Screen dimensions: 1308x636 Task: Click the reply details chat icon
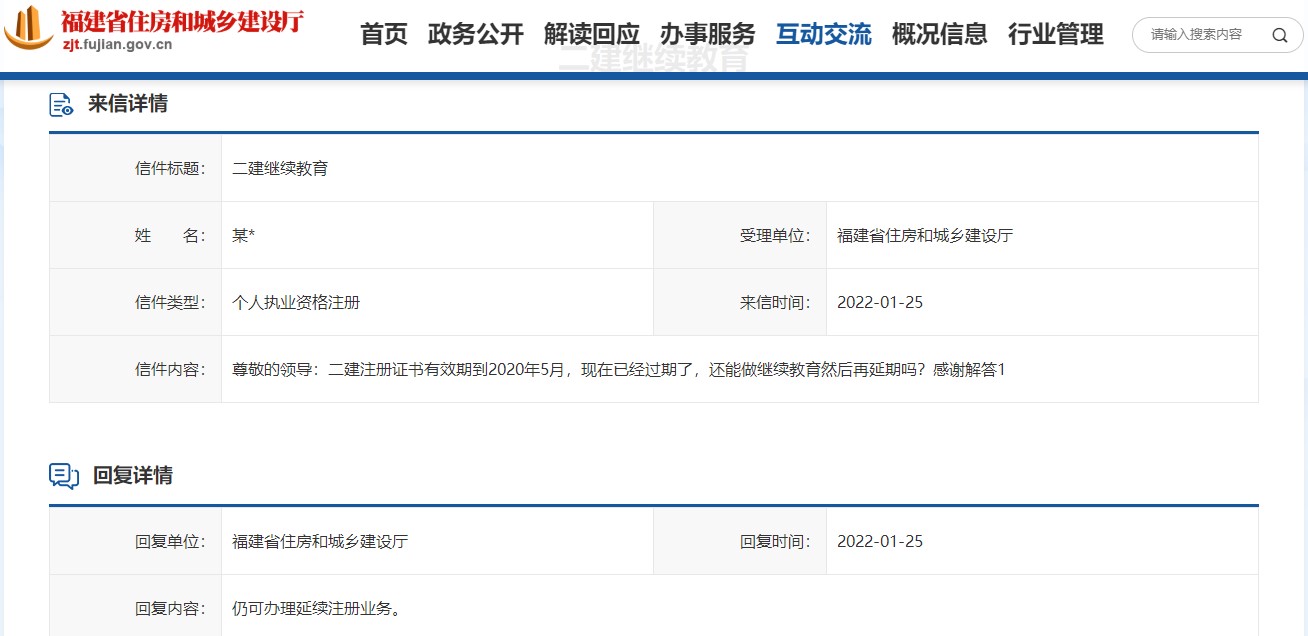tap(64, 476)
